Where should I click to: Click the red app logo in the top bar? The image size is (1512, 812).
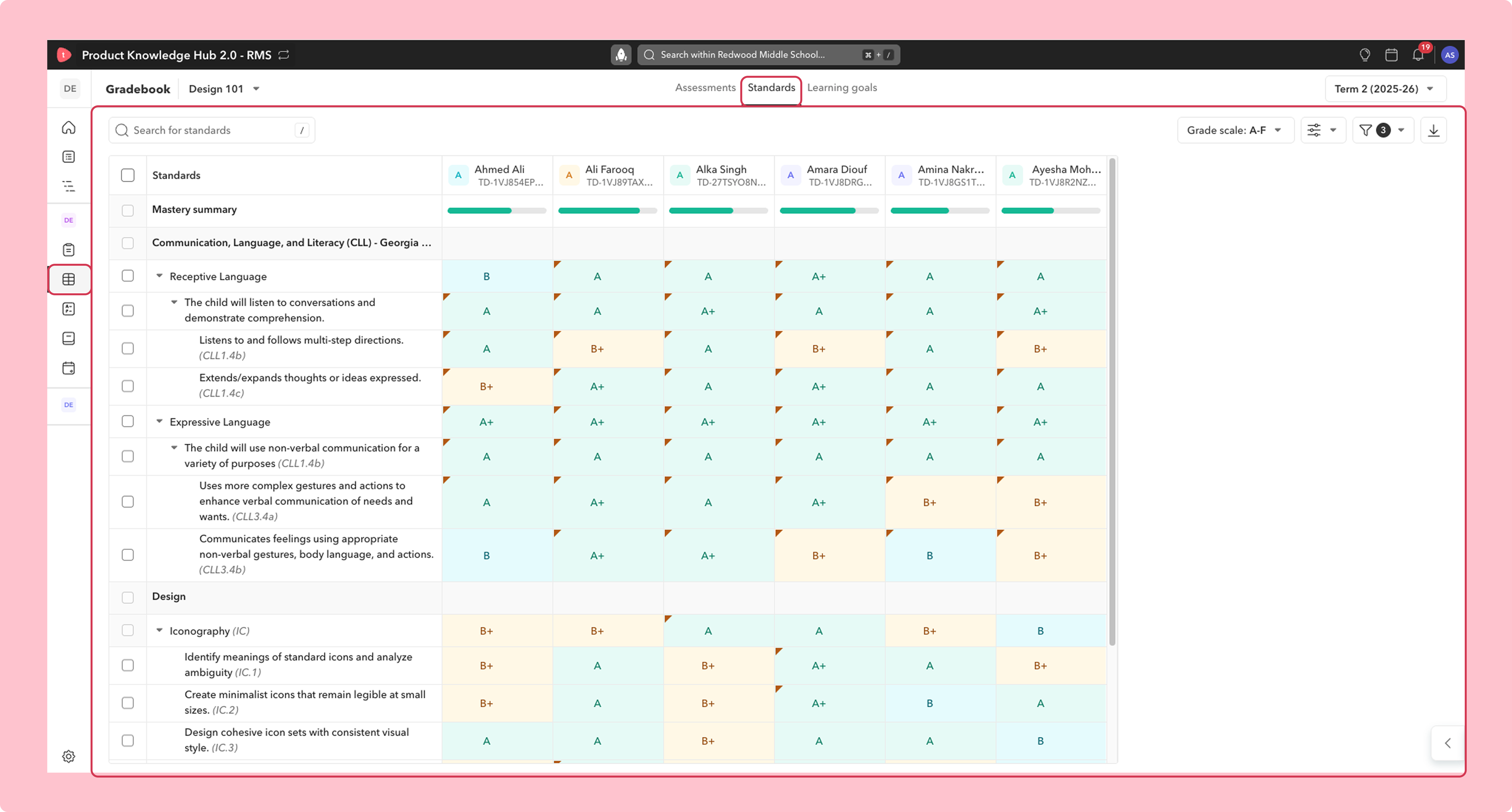click(64, 55)
